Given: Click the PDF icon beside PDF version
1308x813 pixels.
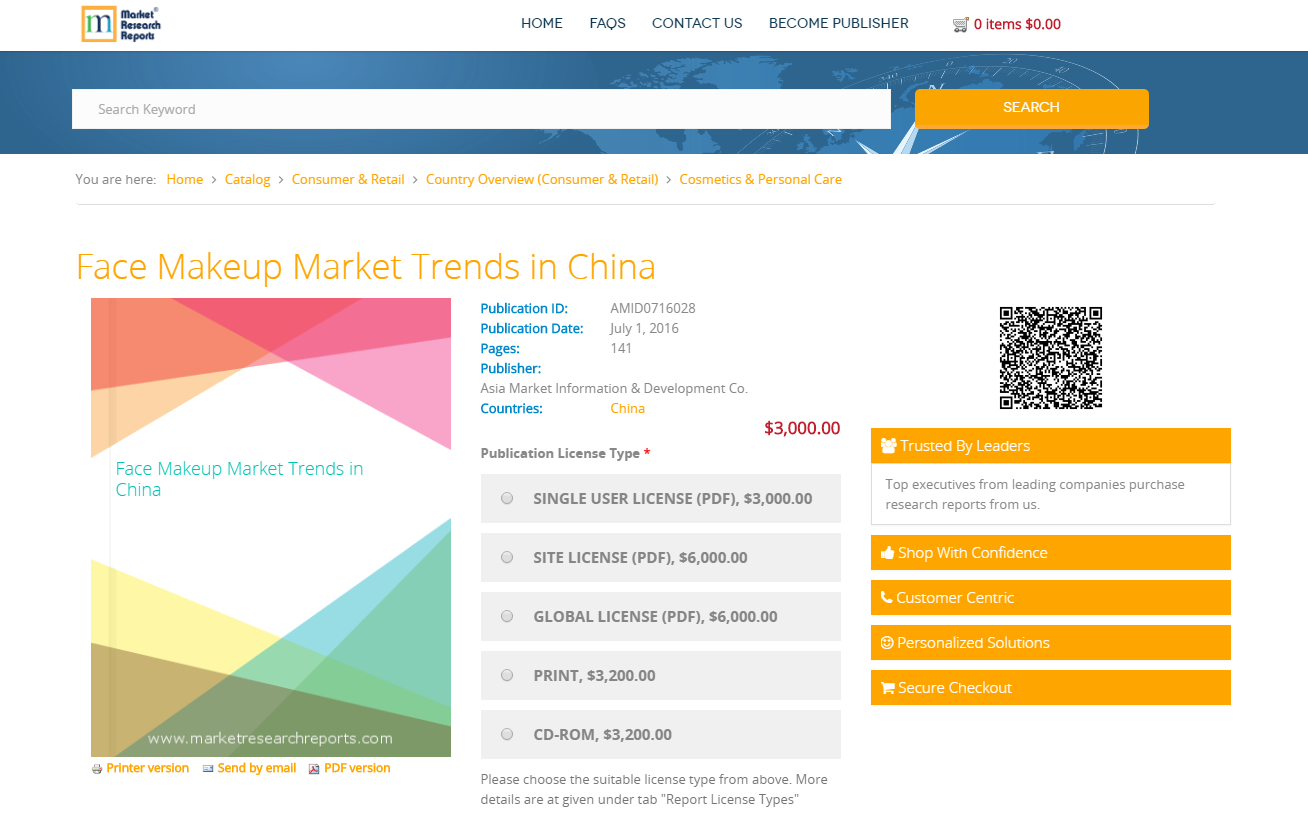Looking at the screenshot, I should [314, 769].
